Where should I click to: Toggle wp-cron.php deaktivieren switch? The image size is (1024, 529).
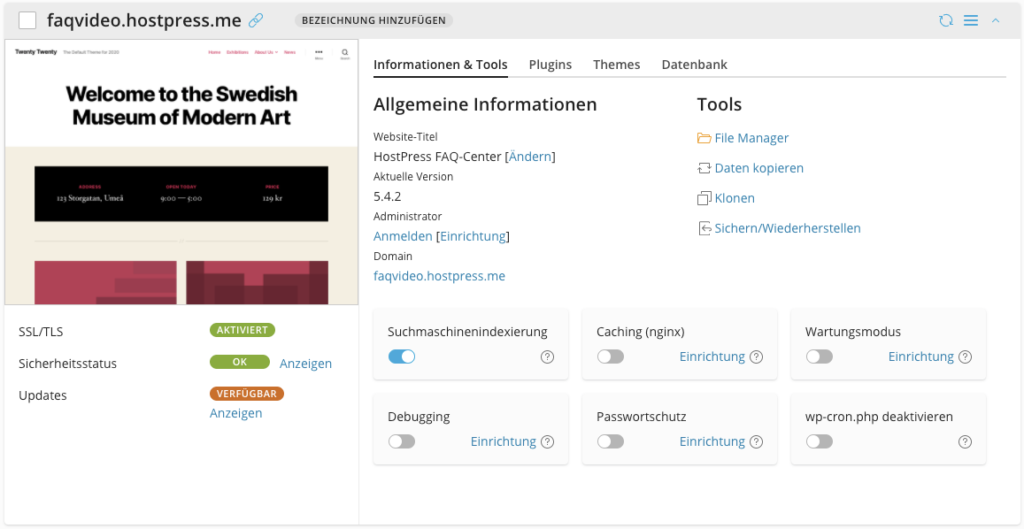point(820,441)
